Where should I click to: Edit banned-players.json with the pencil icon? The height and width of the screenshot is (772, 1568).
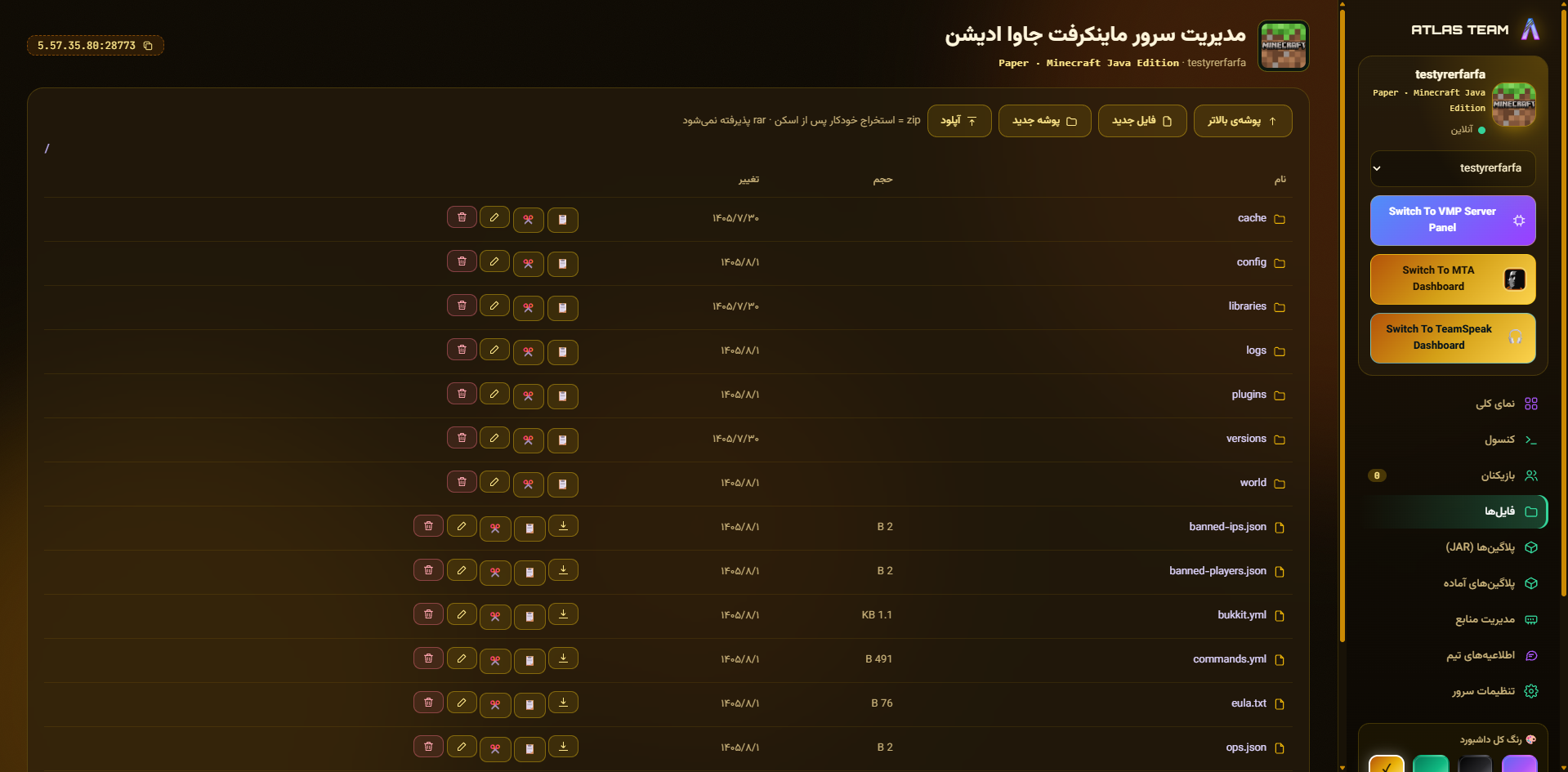click(x=462, y=570)
